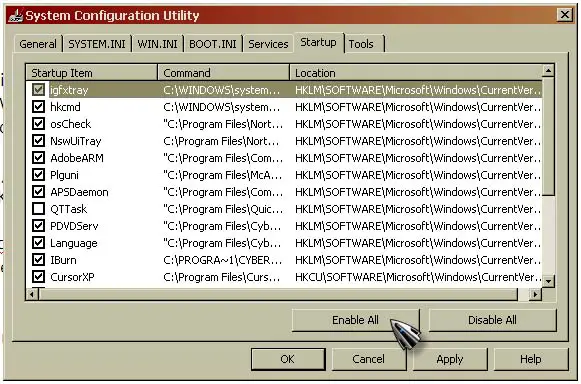The height and width of the screenshot is (384, 581).
Task: Uncheck the hkcmd startup item
Action: point(38,107)
